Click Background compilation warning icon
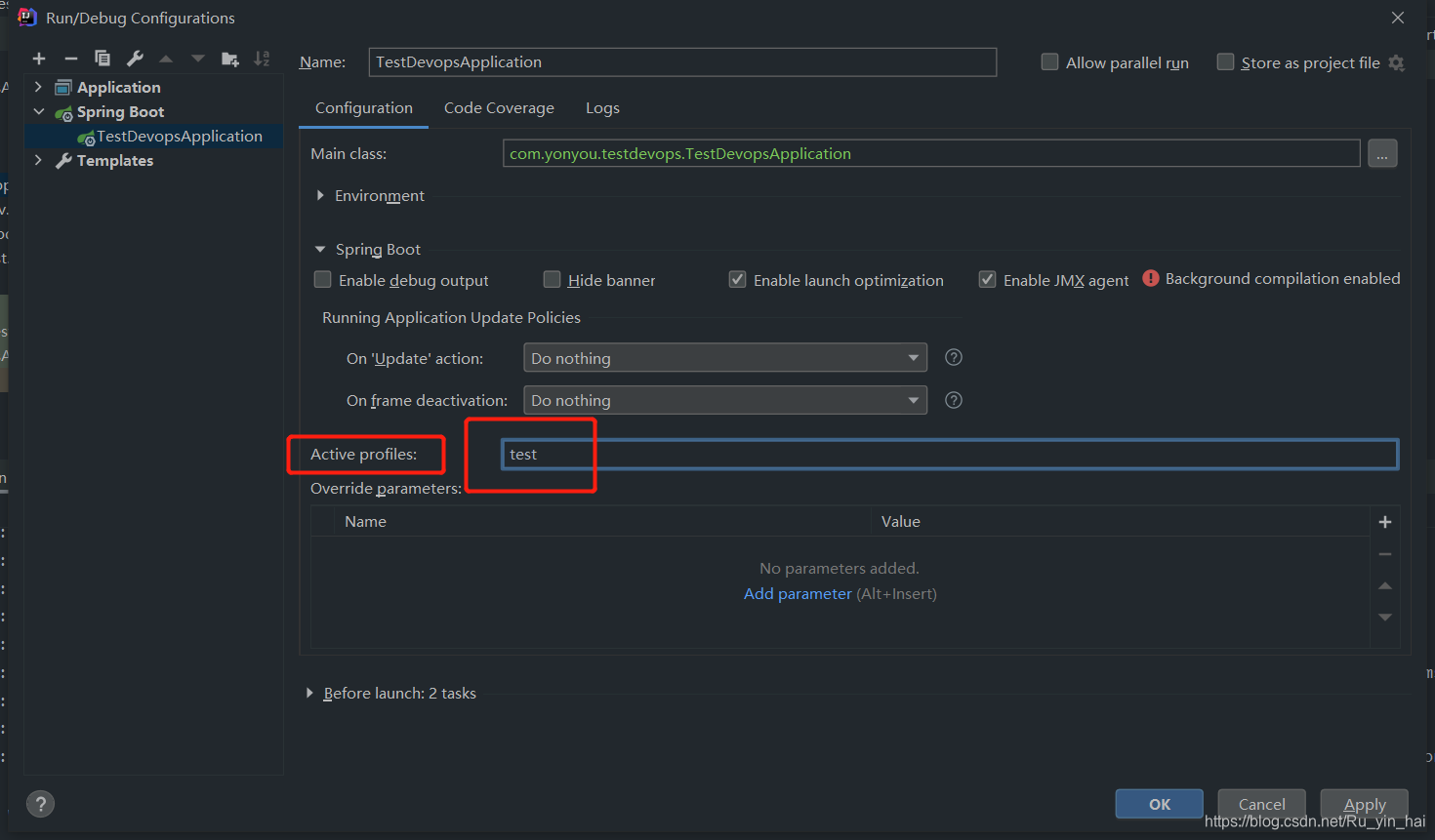Viewport: 1435px width, 840px height. (x=1151, y=278)
